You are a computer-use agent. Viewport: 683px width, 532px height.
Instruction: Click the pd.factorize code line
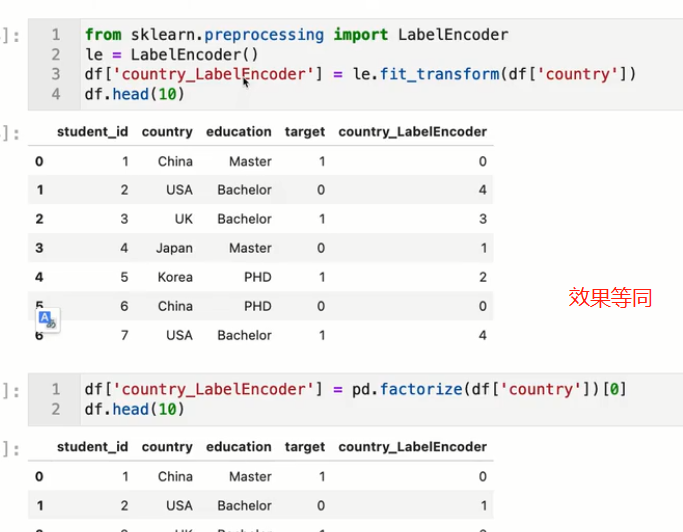[355, 388]
